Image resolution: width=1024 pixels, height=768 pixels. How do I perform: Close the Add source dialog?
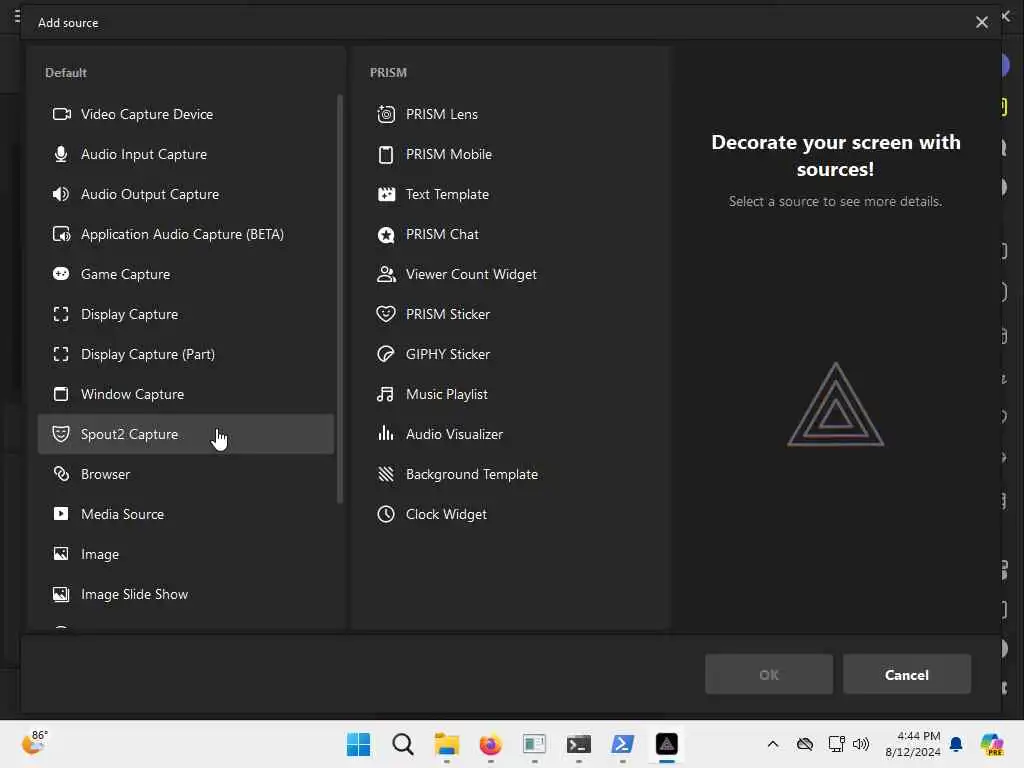(x=982, y=22)
